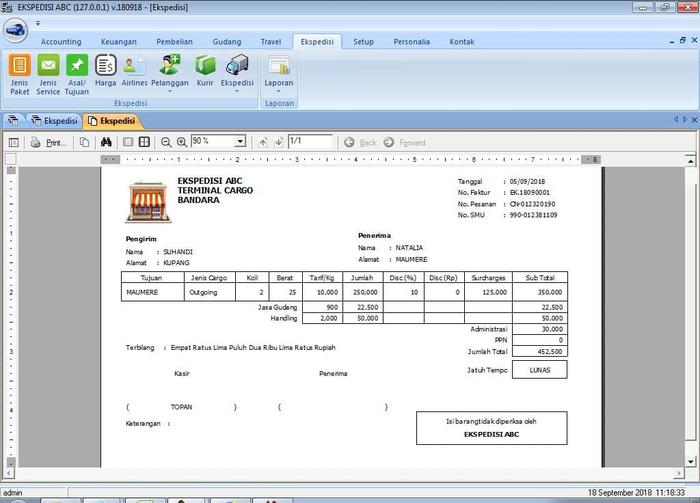Screen dimensions: 700x503
Task: Click the Airlines icon
Action: [134, 72]
